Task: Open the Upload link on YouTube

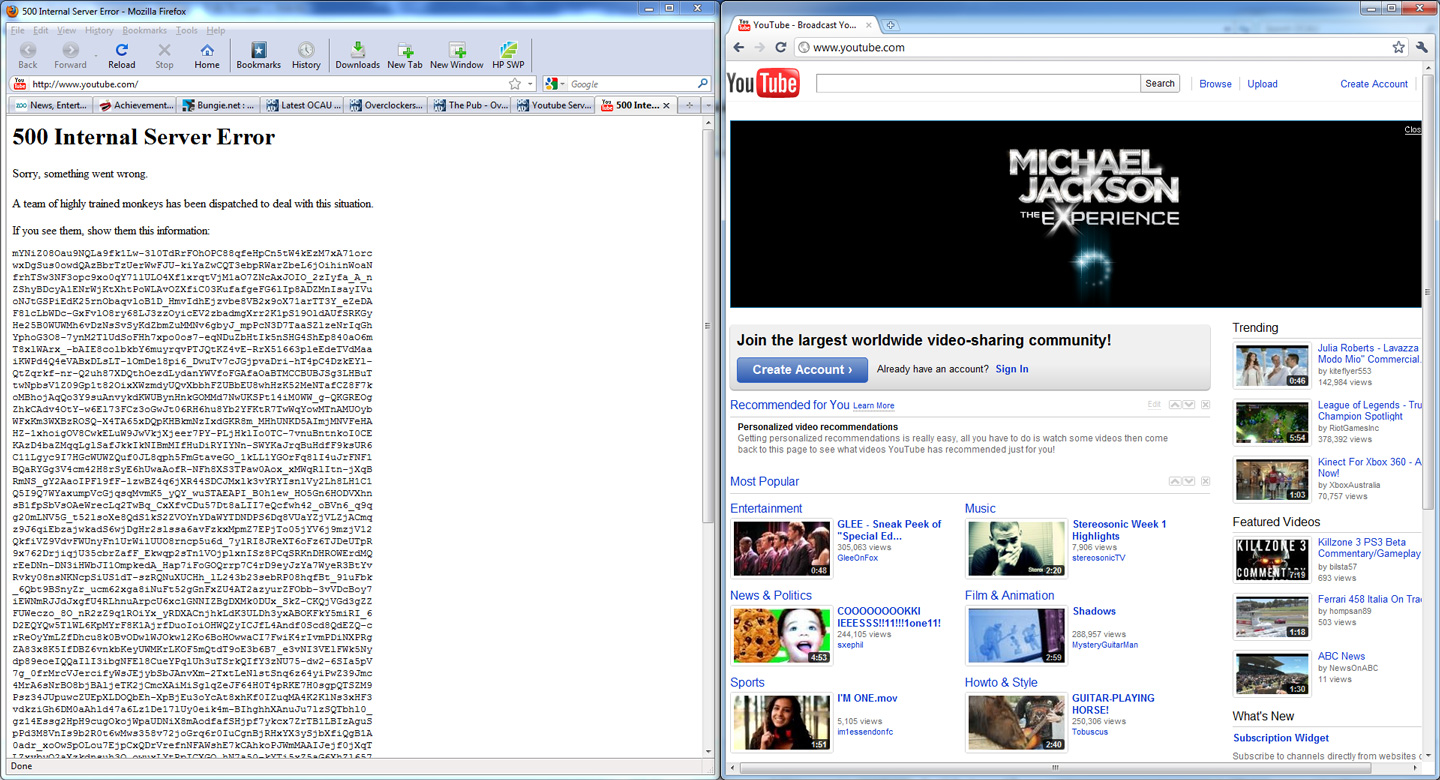Action: pos(1262,84)
